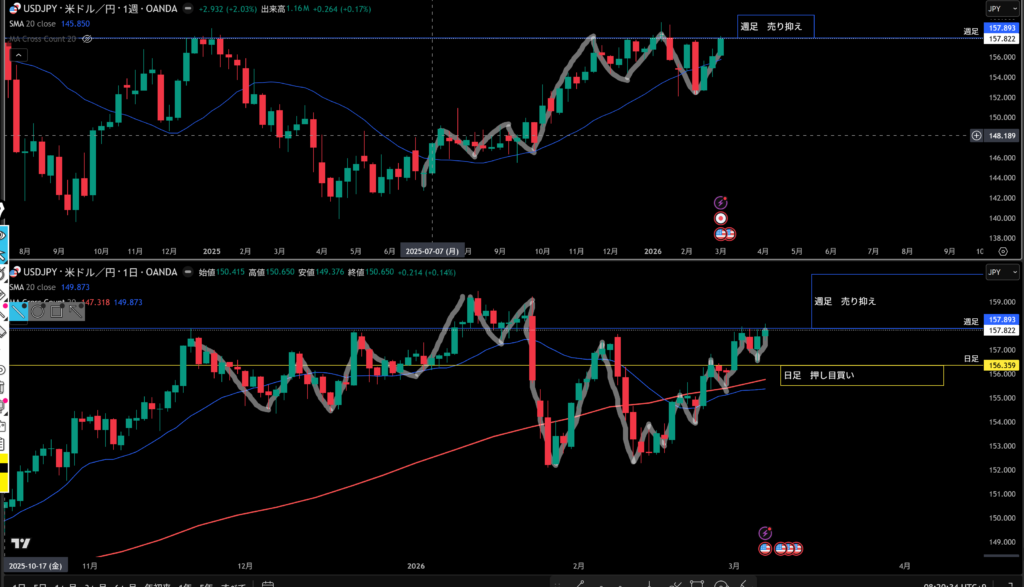Click the 2025-07-07 date label on weekly time axis
1024x587 pixels.
tap(431, 252)
